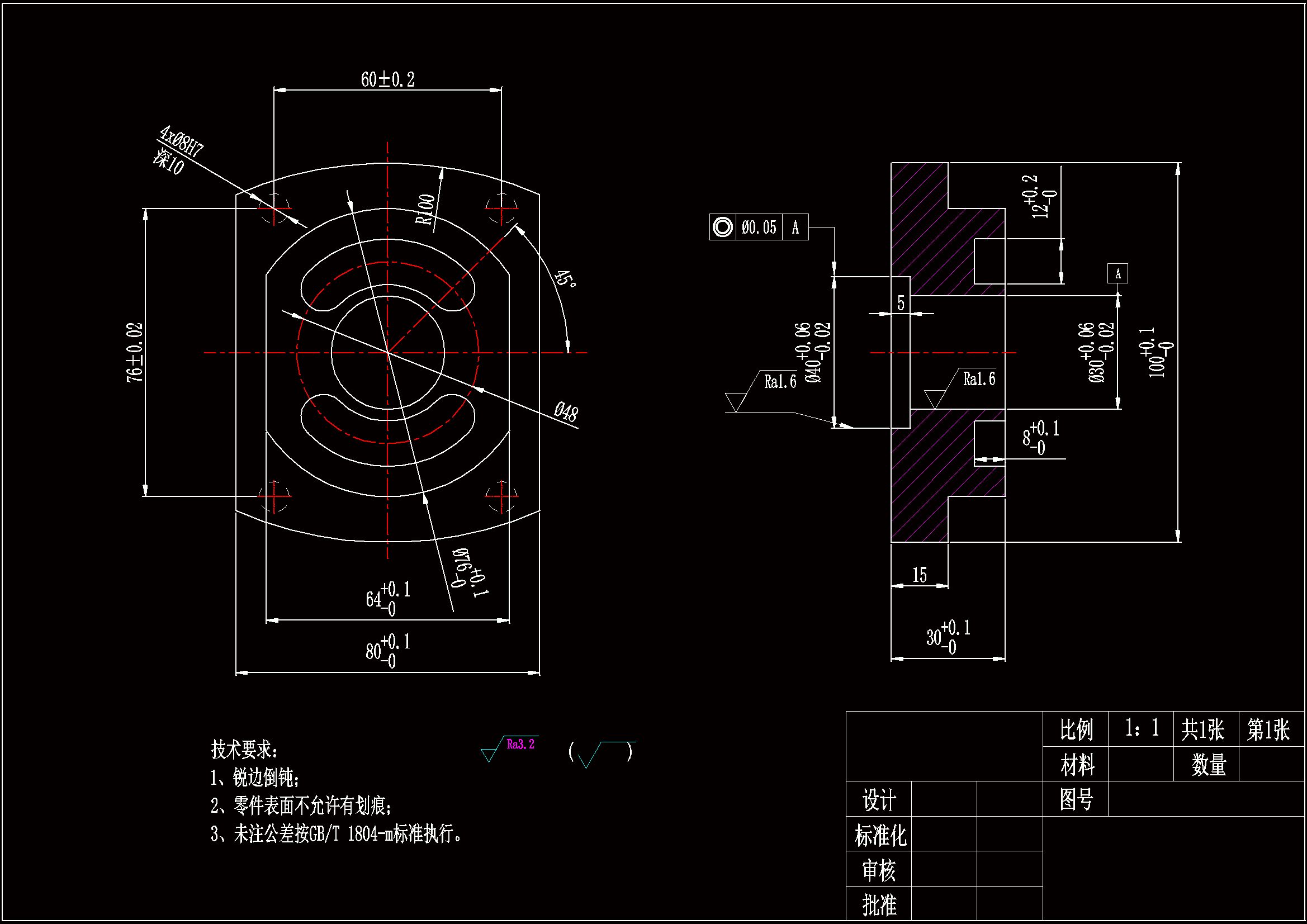Click the datum A box on section view

[x=1117, y=274]
